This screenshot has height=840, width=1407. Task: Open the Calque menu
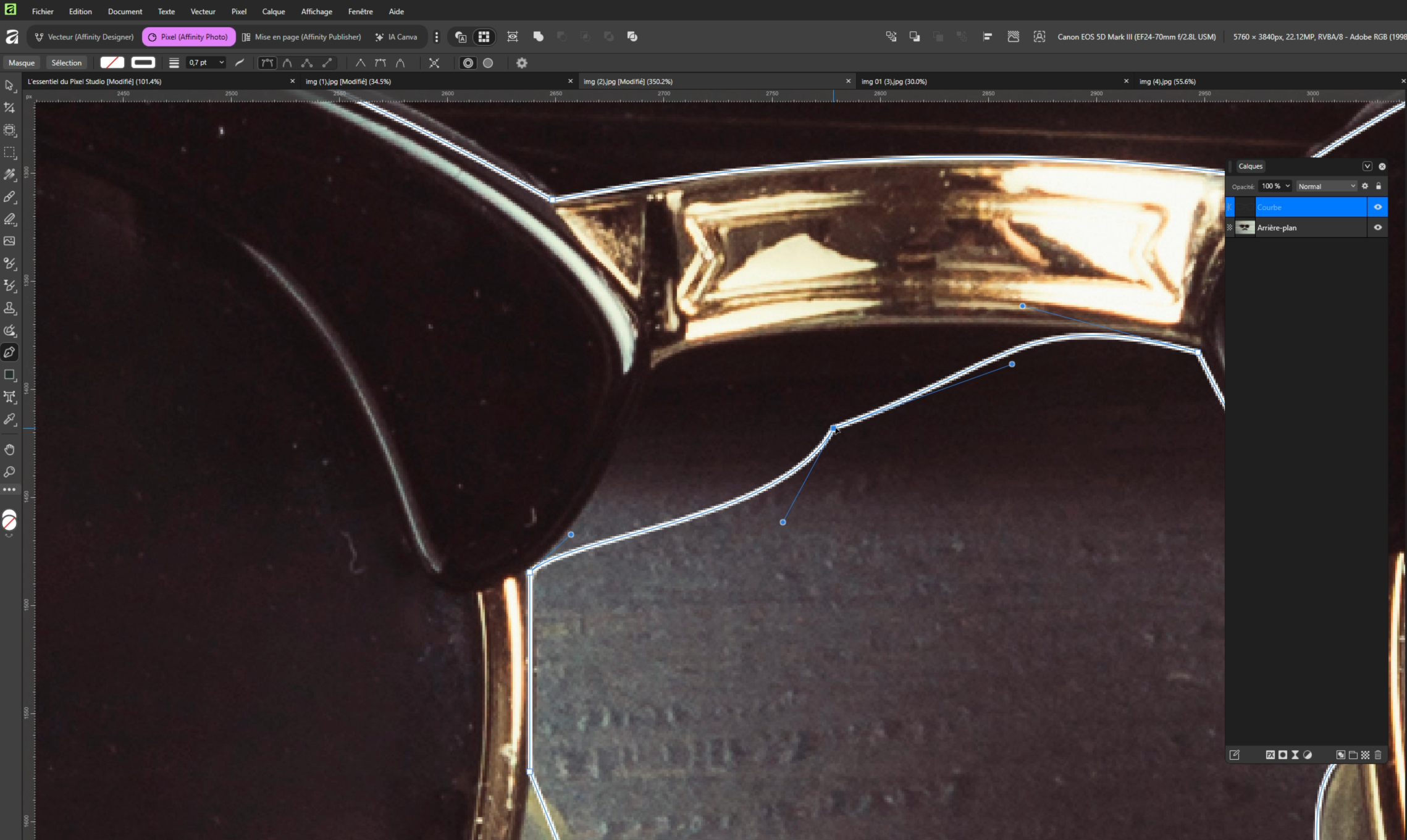tap(273, 11)
